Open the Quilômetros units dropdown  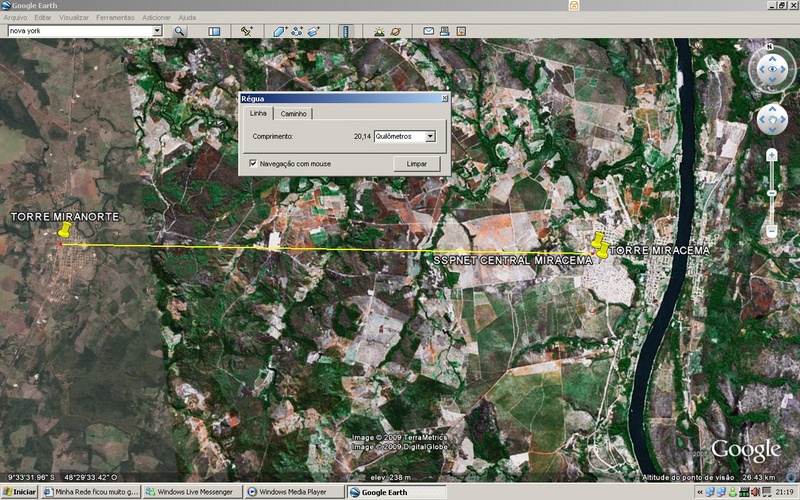[431, 136]
